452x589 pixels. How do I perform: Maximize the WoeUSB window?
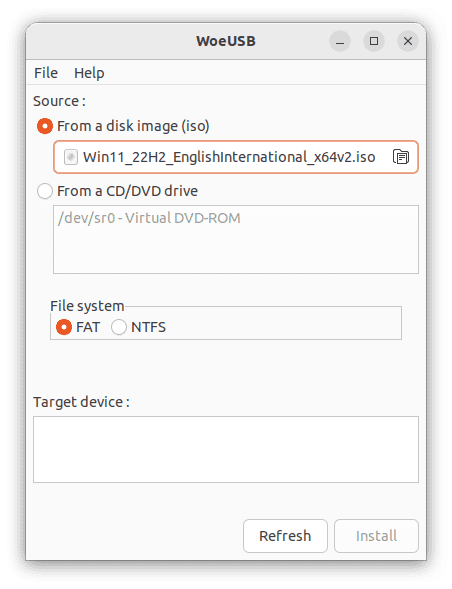[x=374, y=41]
